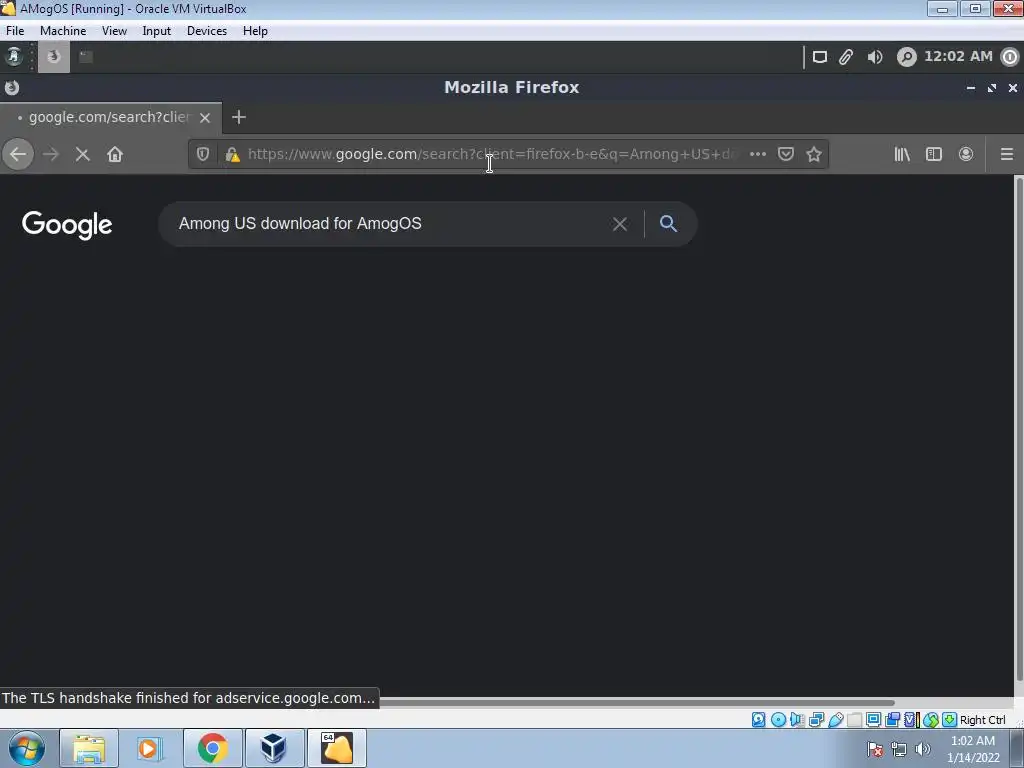Screen dimensions: 1024x768
Task: Open the Windows Start menu
Action: point(26,748)
